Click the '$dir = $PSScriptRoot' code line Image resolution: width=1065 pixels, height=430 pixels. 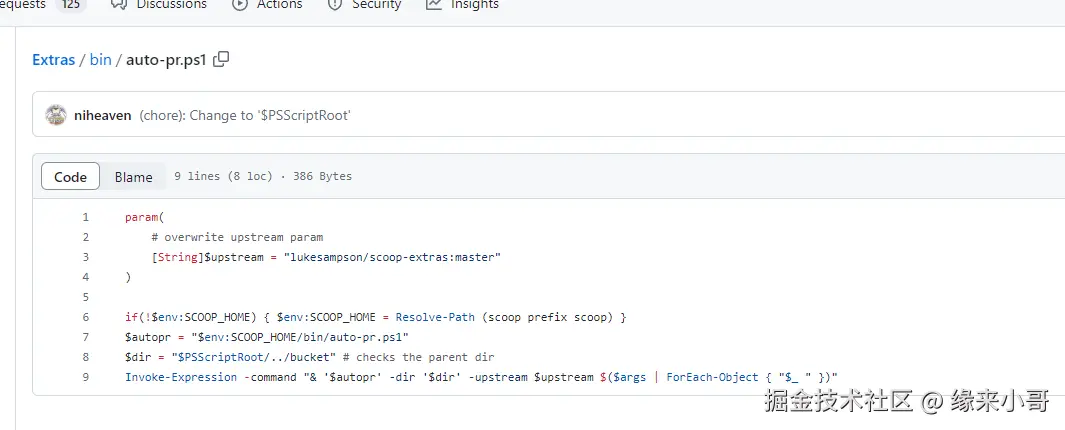(310, 357)
